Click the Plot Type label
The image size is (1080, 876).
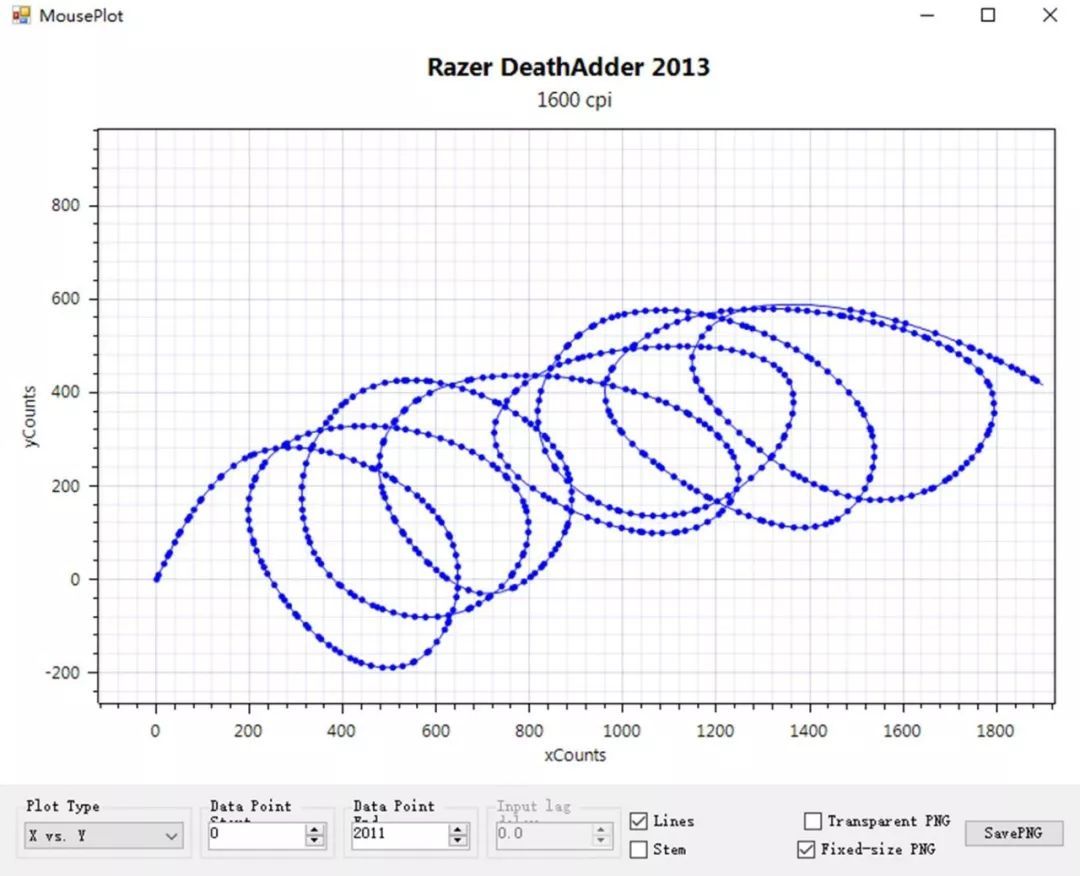(x=63, y=806)
